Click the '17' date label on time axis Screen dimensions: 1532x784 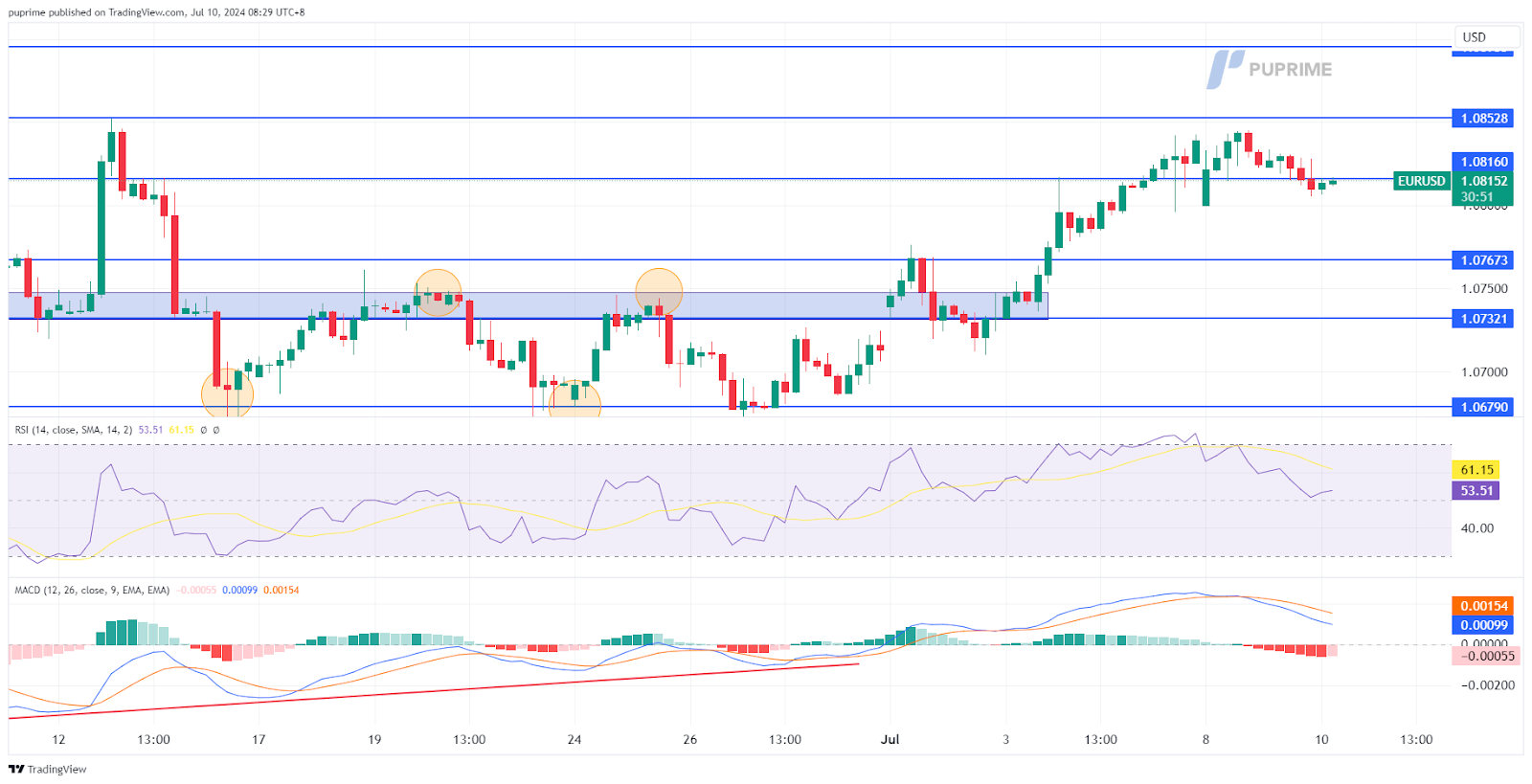coord(259,739)
